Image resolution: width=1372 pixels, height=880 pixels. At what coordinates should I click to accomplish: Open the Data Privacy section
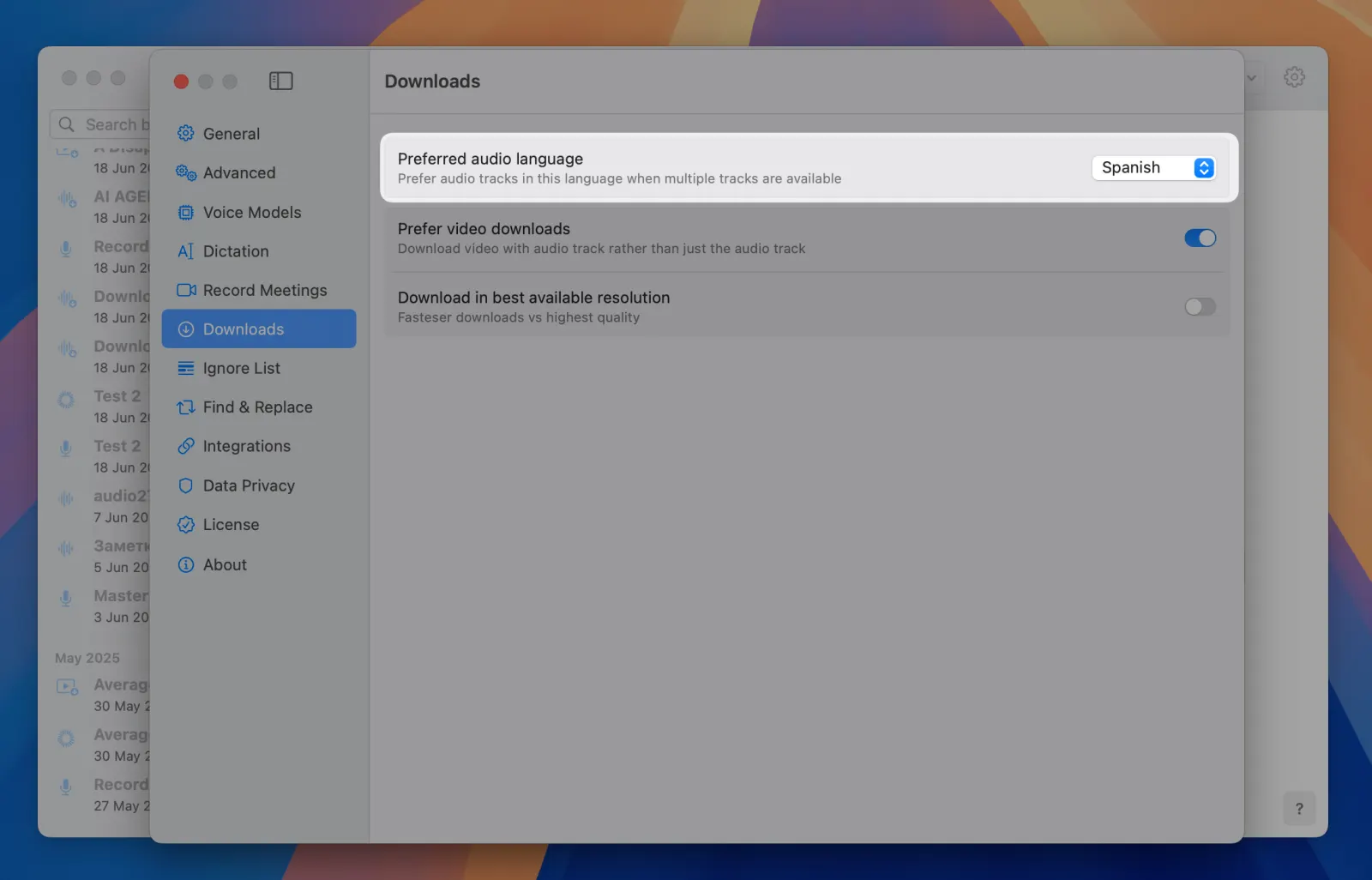259,485
